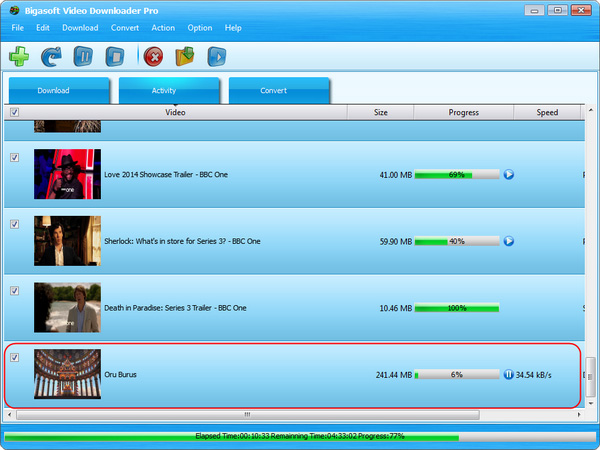This screenshot has height=450, width=600.
Task: Open the Edit menu
Action: tap(43, 28)
